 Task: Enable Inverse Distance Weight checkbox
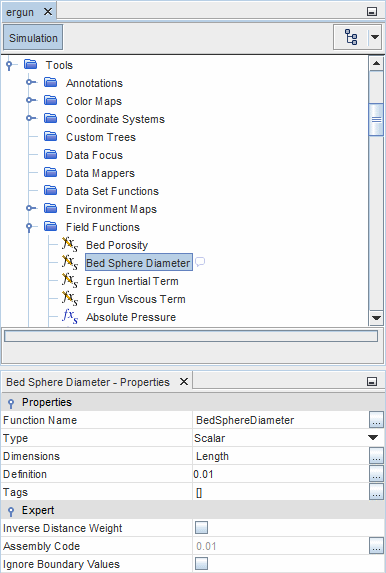201,528
